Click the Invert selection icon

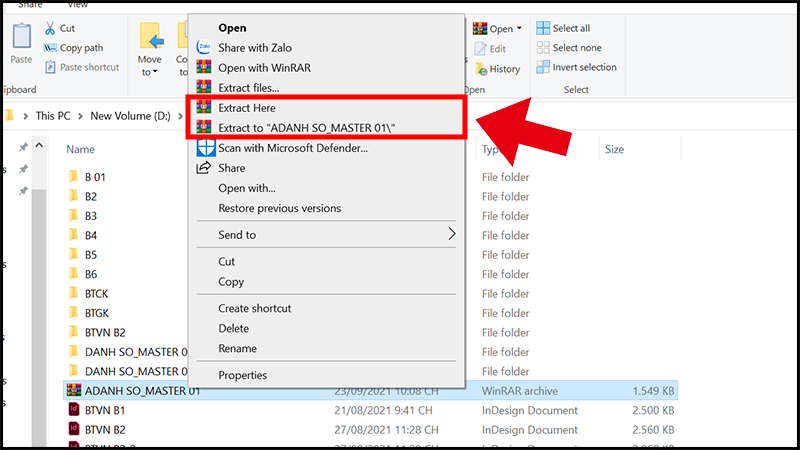543,67
